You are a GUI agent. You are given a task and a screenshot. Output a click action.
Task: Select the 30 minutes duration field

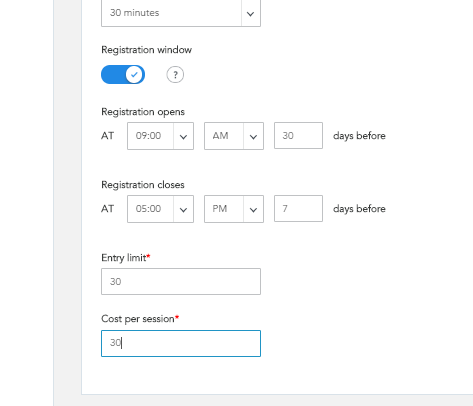pyautogui.click(x=181, y=13)
